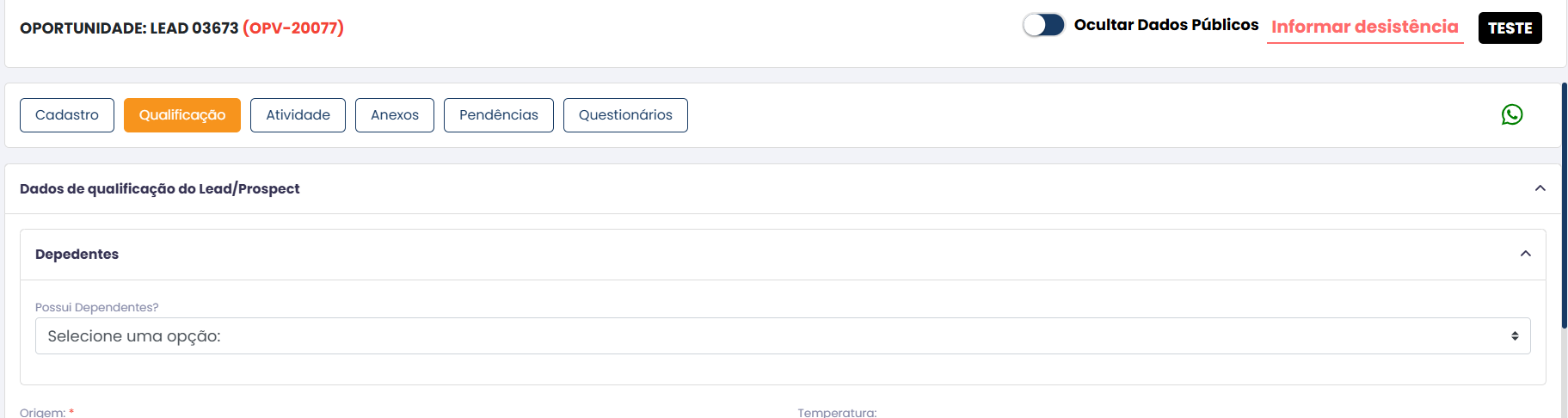Open the Atividade tab
This screenshot has height=418, width=1568.
(298, 115)
